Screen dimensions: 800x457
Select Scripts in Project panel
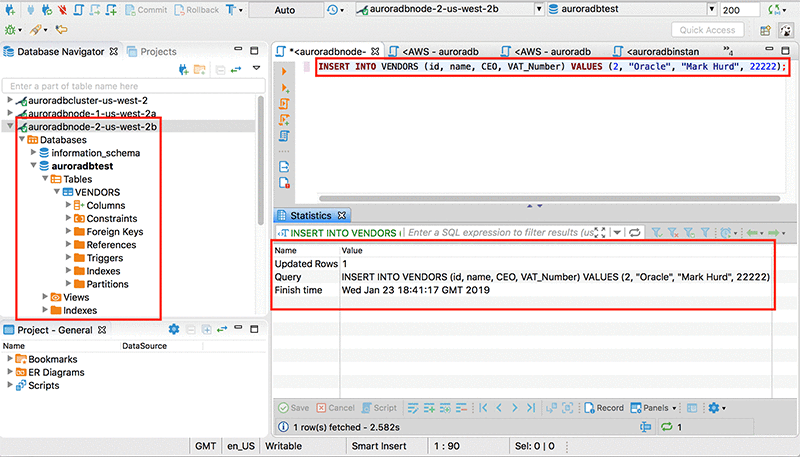[43, 386]
